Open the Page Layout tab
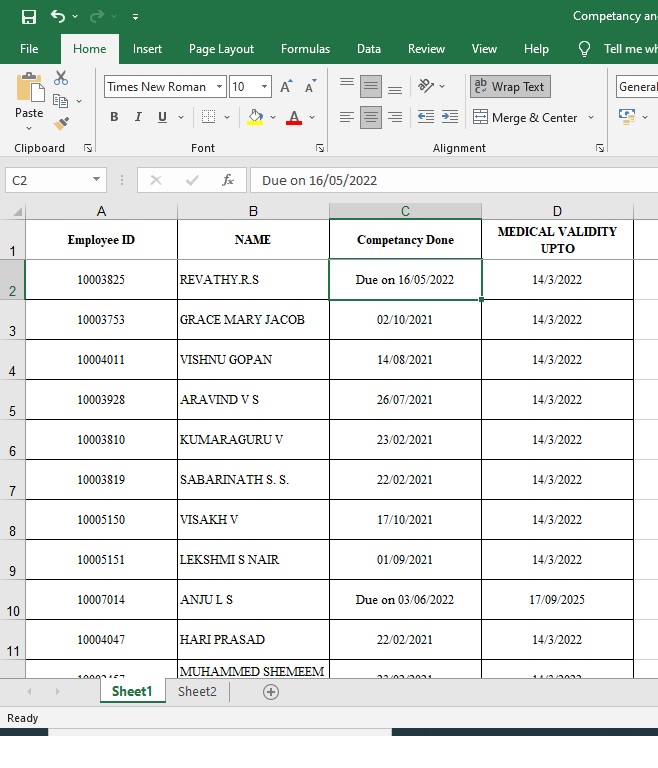Screen dimensions: 658x768 [x=221, y=49]
